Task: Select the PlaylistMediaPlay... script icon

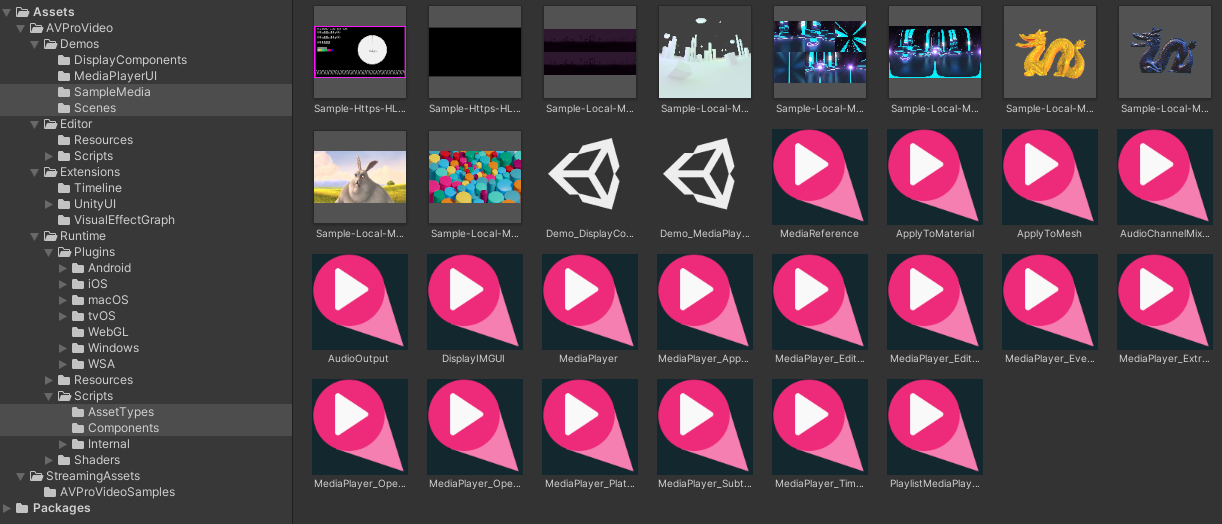Action: pyautogui.click(x=934, y=426)
